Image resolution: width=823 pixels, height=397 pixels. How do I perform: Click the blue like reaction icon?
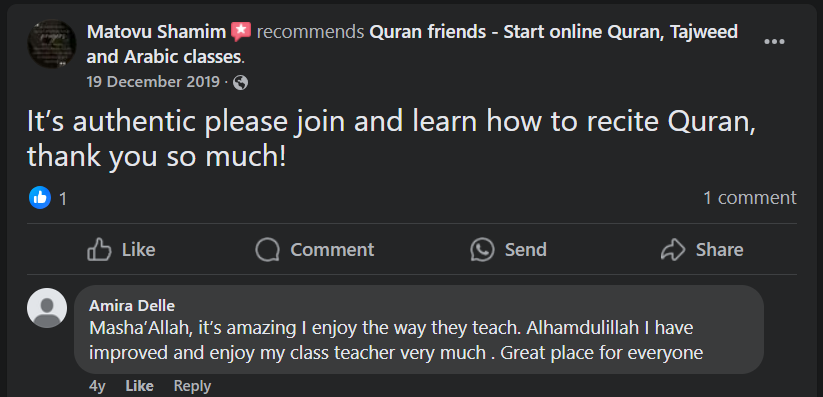(40, 197)
